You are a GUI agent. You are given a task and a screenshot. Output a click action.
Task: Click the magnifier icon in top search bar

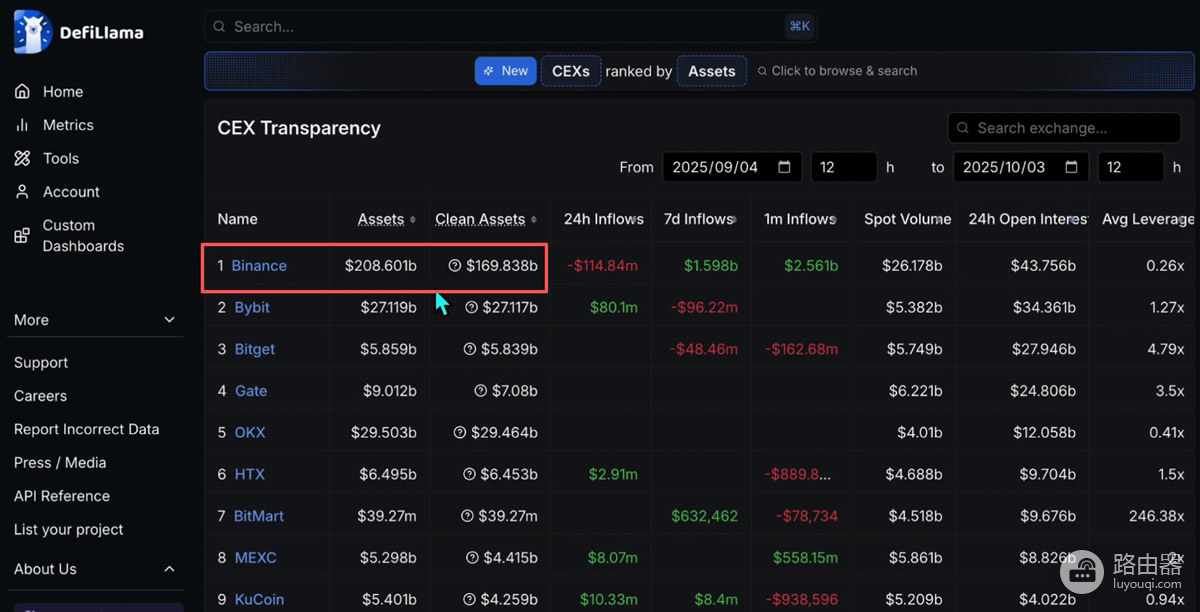(219, 27)
